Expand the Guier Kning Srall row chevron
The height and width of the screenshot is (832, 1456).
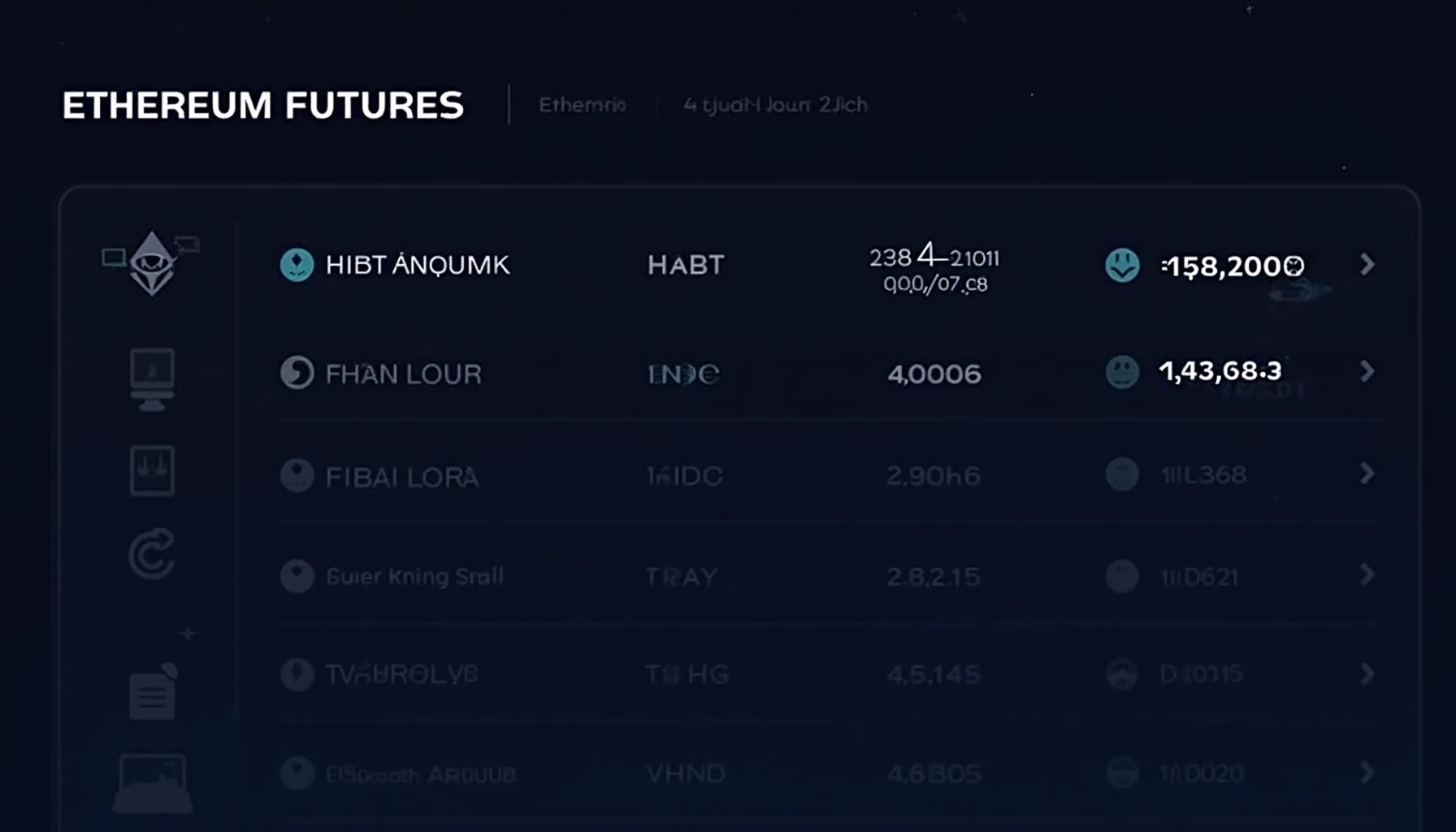point(1367,574)
